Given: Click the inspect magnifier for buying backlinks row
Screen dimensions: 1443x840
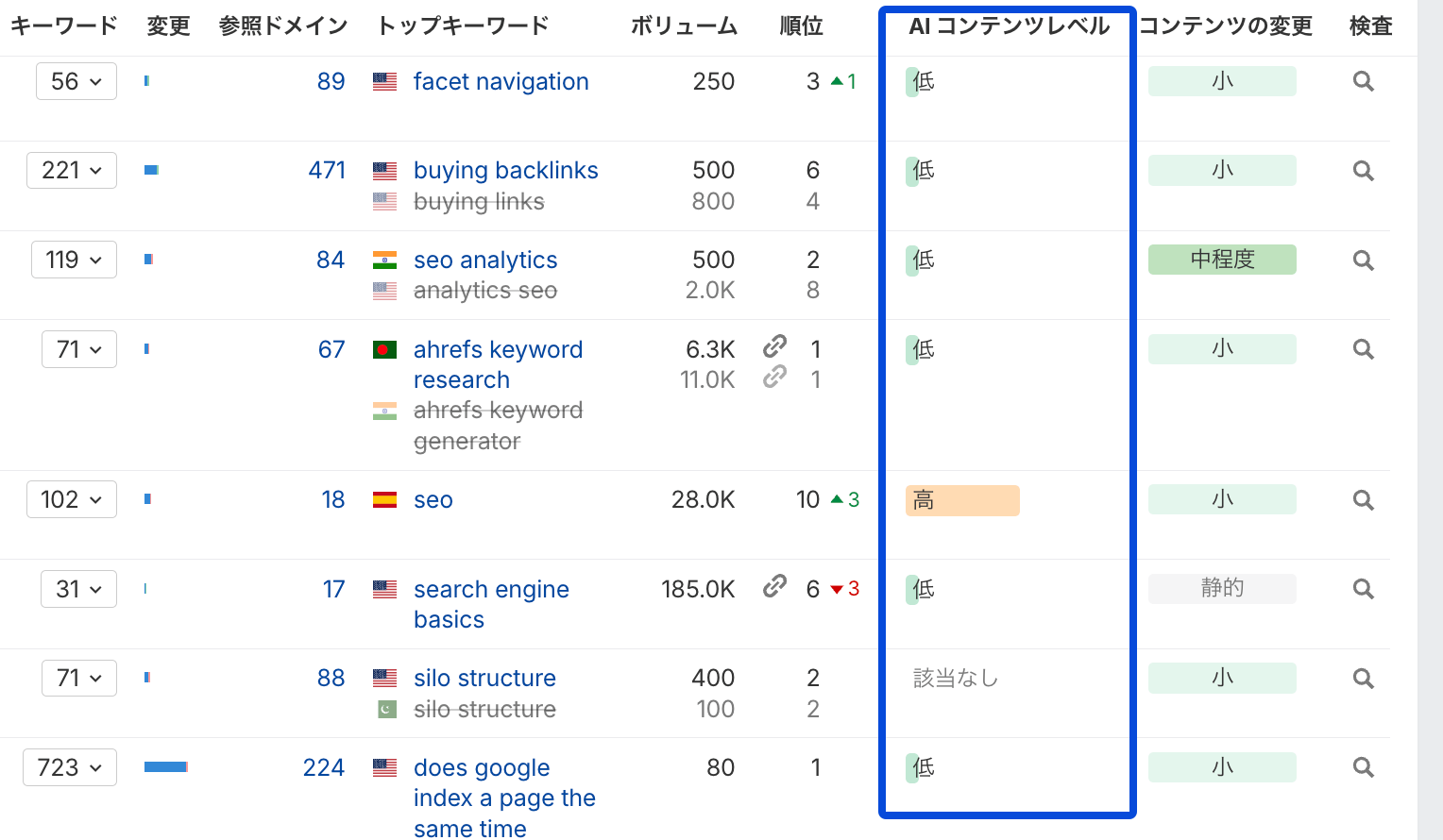Looking at the screenshot, I should click(1363, 171).
